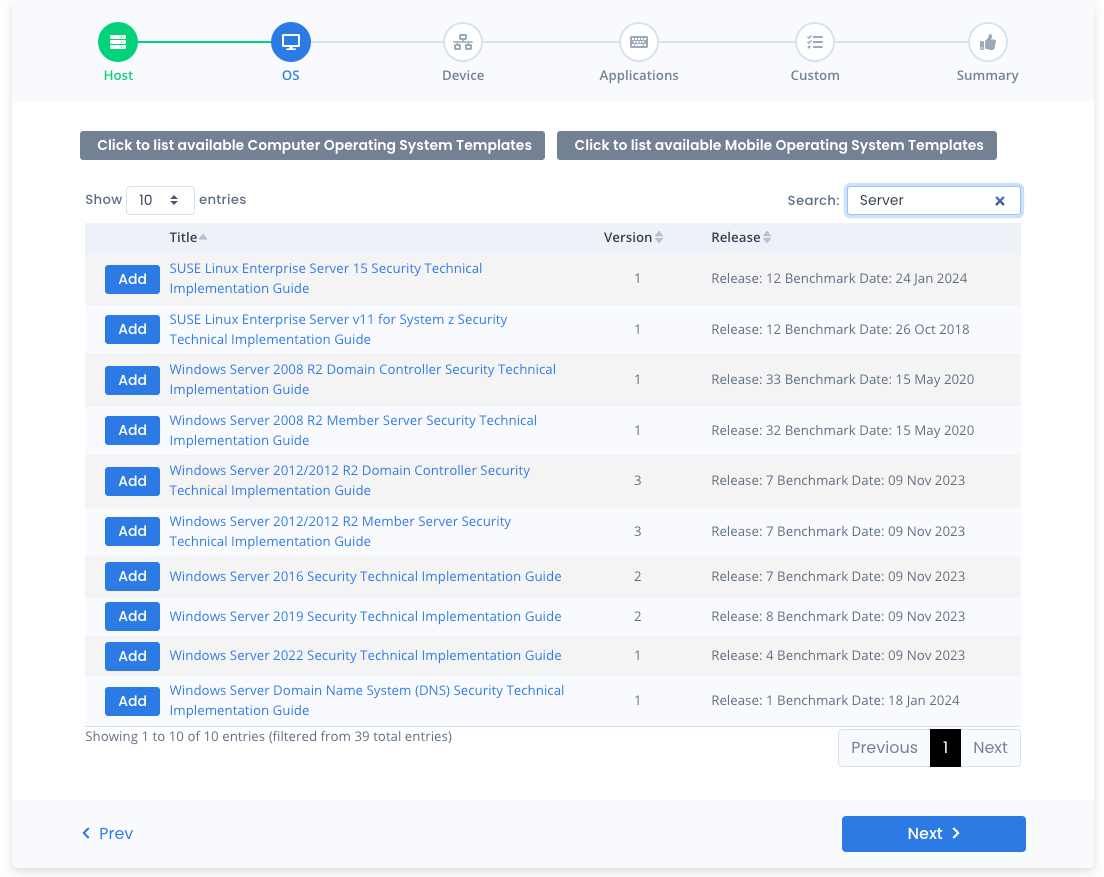Open the Summary step thumbs-up icon
The image size is (1104, 877).
click(987, 42)
